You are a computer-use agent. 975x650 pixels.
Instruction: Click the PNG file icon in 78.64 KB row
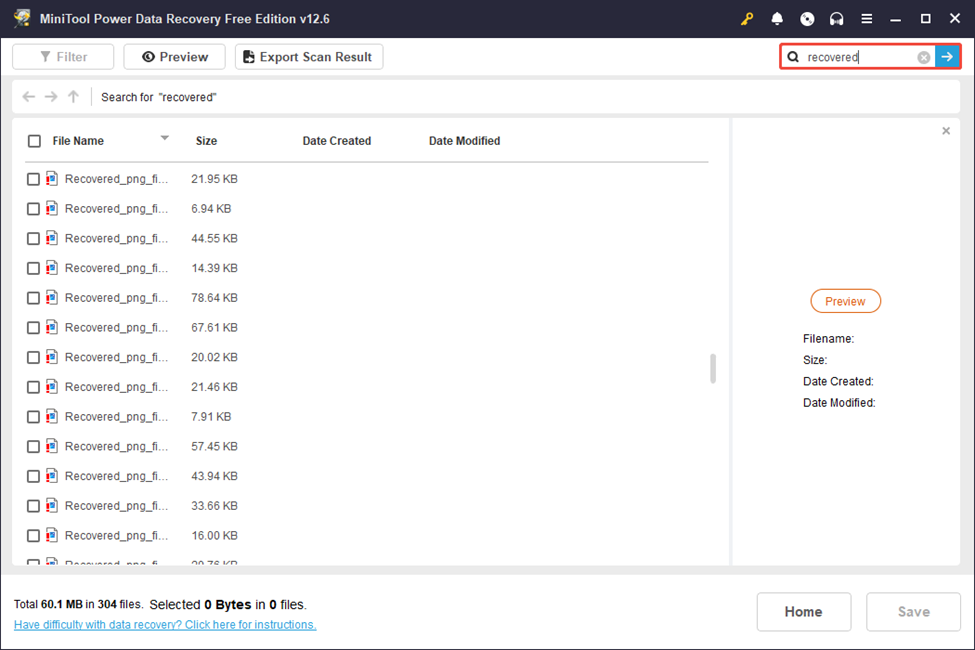52,297
